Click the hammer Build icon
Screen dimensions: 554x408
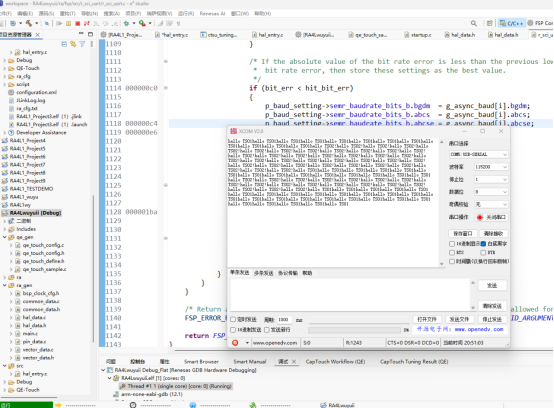tap(29, 23)
